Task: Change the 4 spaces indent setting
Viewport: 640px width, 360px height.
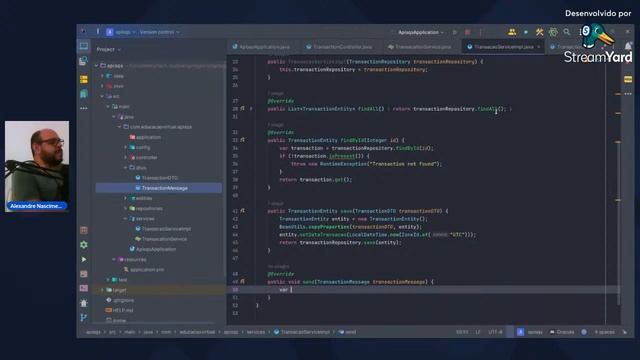Action: click(604, 332)
